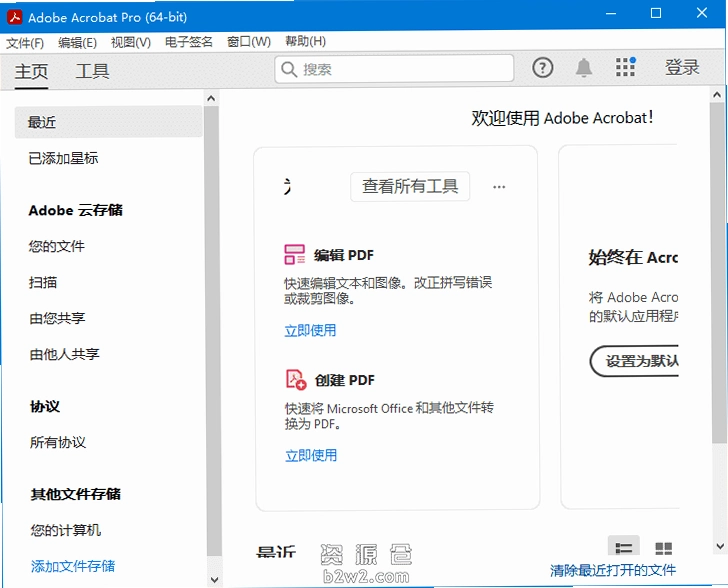Switch to thumbnail grid view of recent files

[663, 548]
